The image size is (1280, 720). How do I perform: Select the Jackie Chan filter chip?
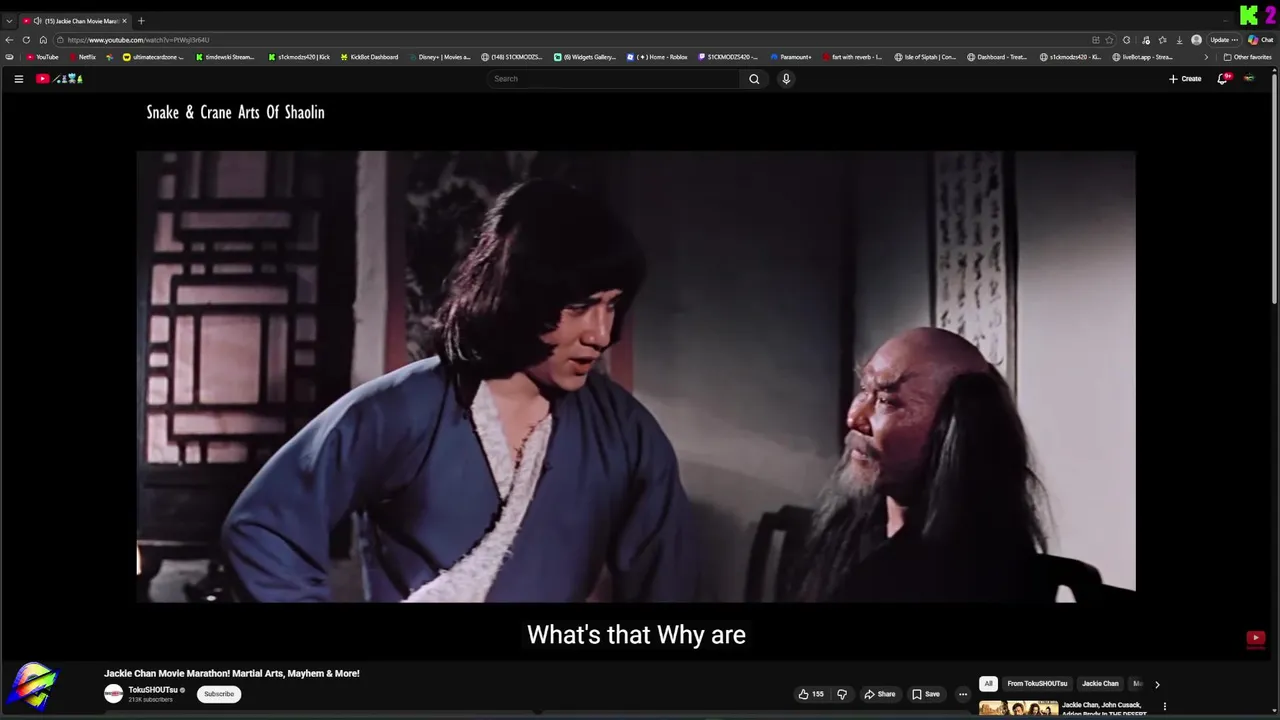pos(1100,684)
